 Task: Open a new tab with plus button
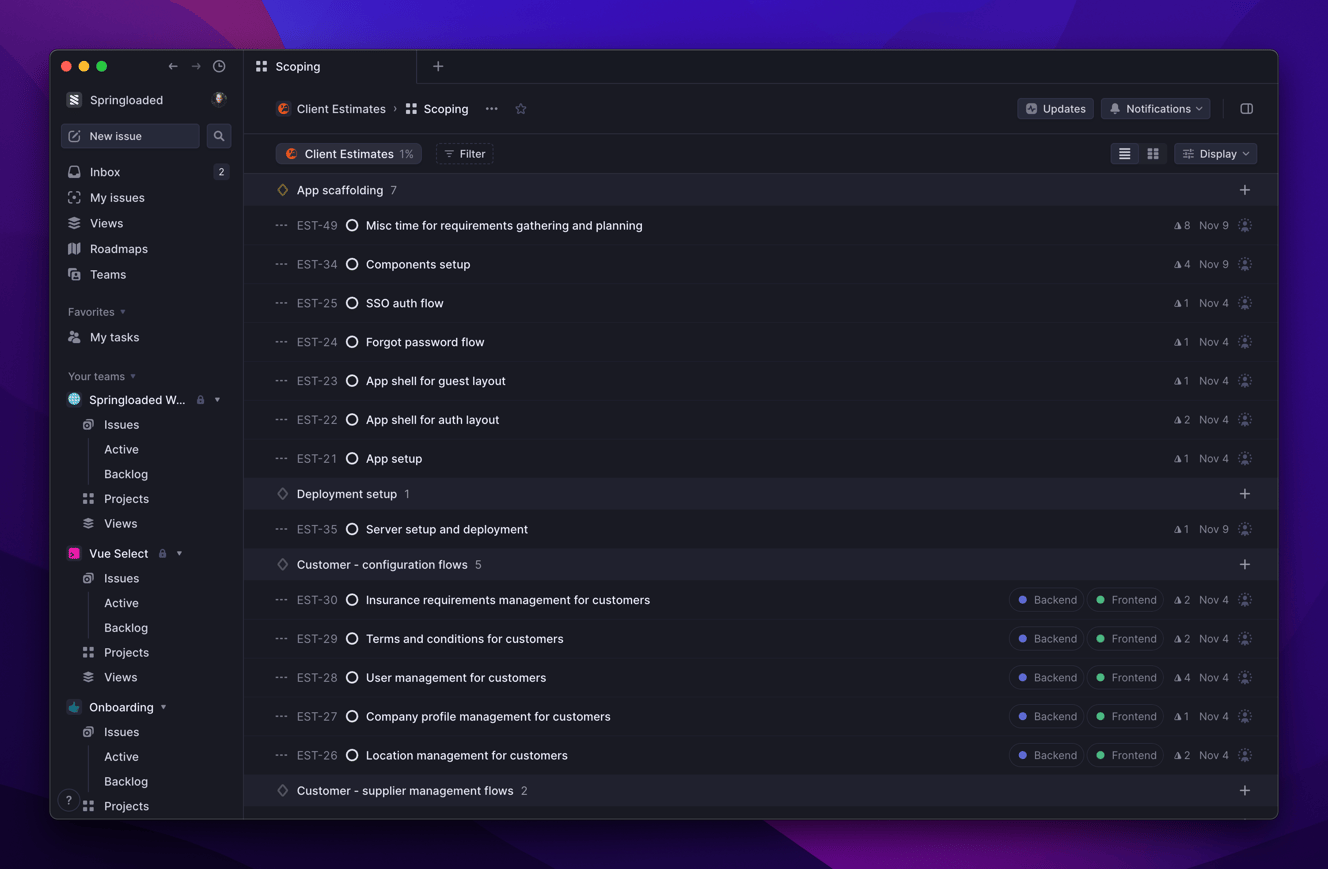(438, 67)
